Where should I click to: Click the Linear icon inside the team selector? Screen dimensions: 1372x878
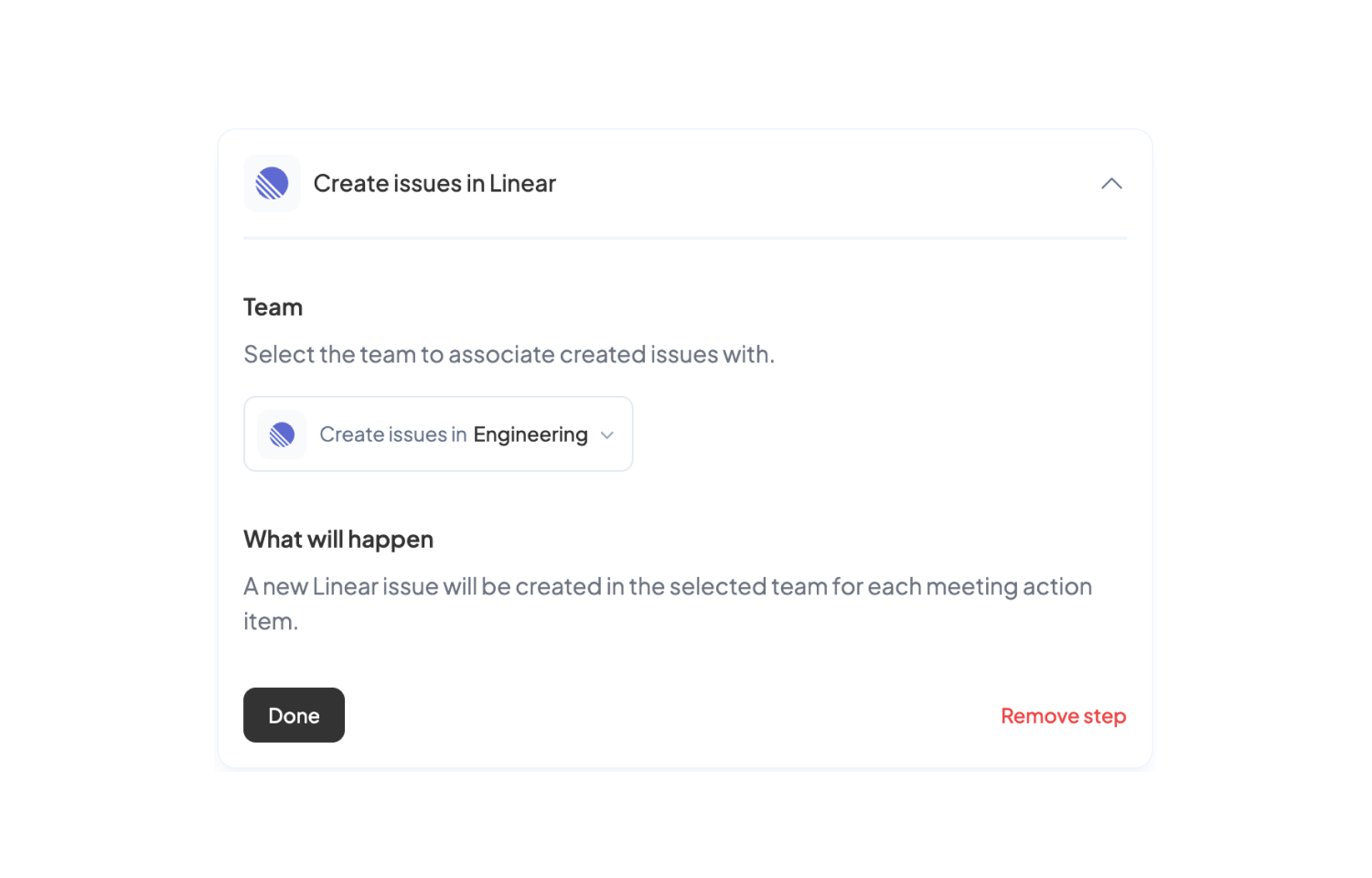click(281, 434)
